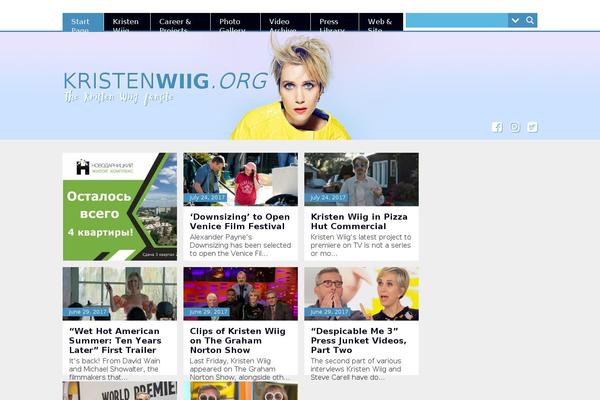Open the Twitter icon in the banner

point(532,127)
